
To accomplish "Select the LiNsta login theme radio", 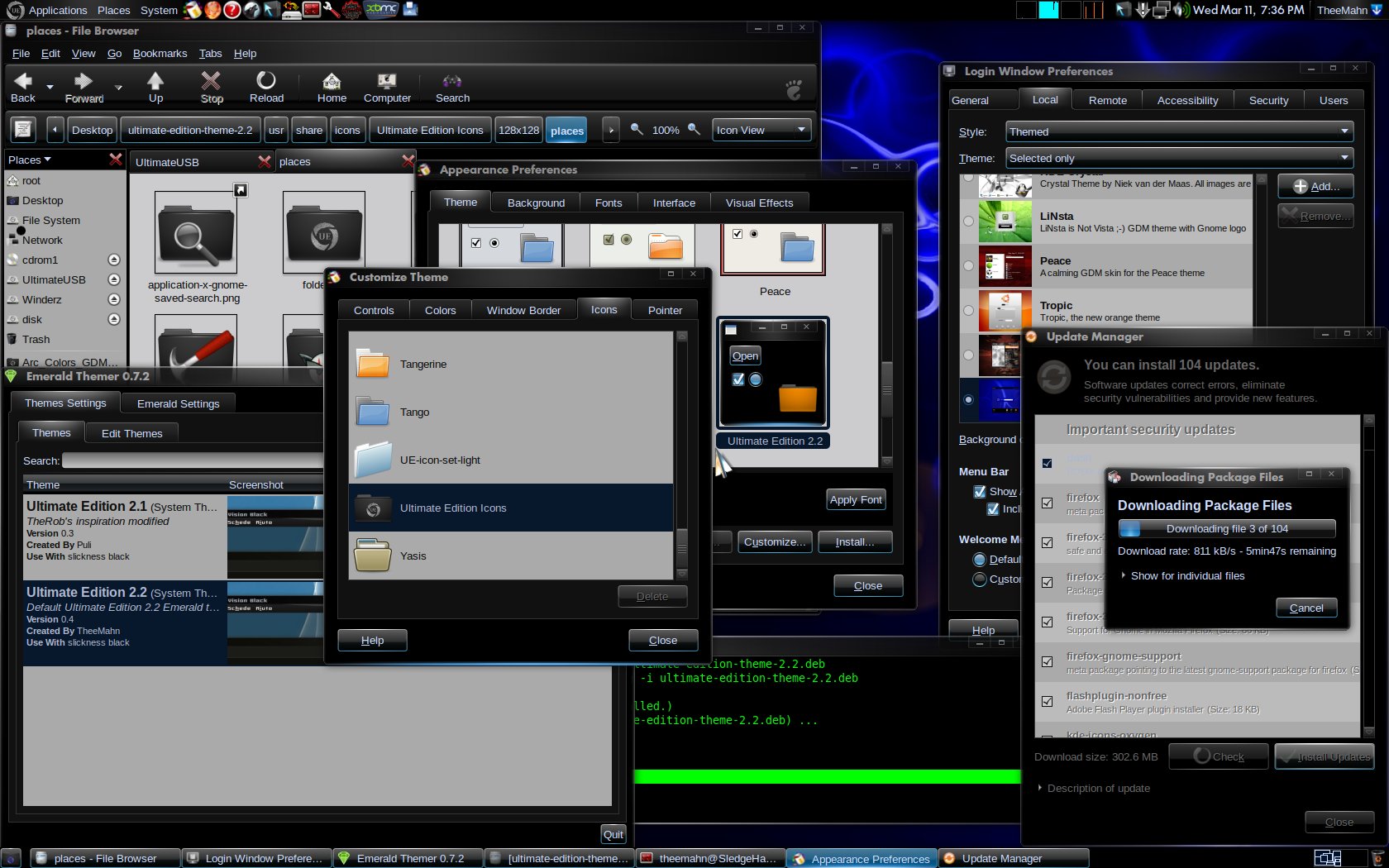I will click(968, 221).
